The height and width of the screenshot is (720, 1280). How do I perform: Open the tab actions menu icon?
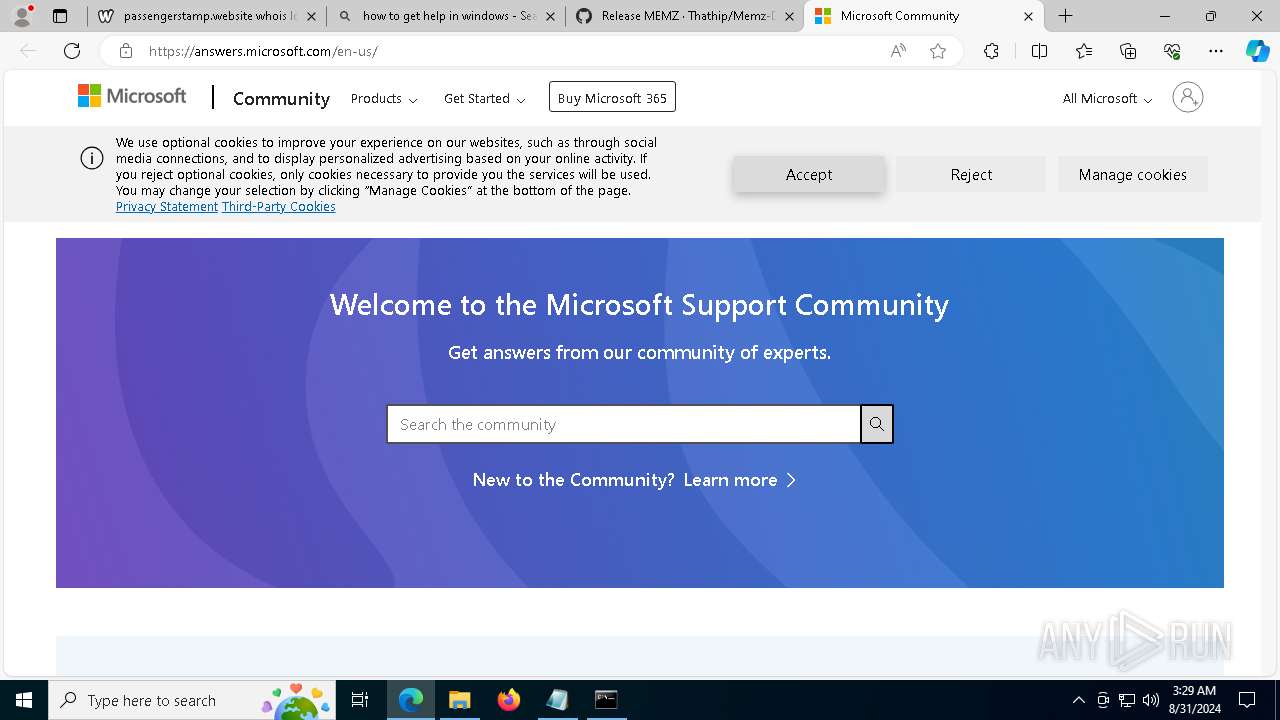click(x=60, y=16)
